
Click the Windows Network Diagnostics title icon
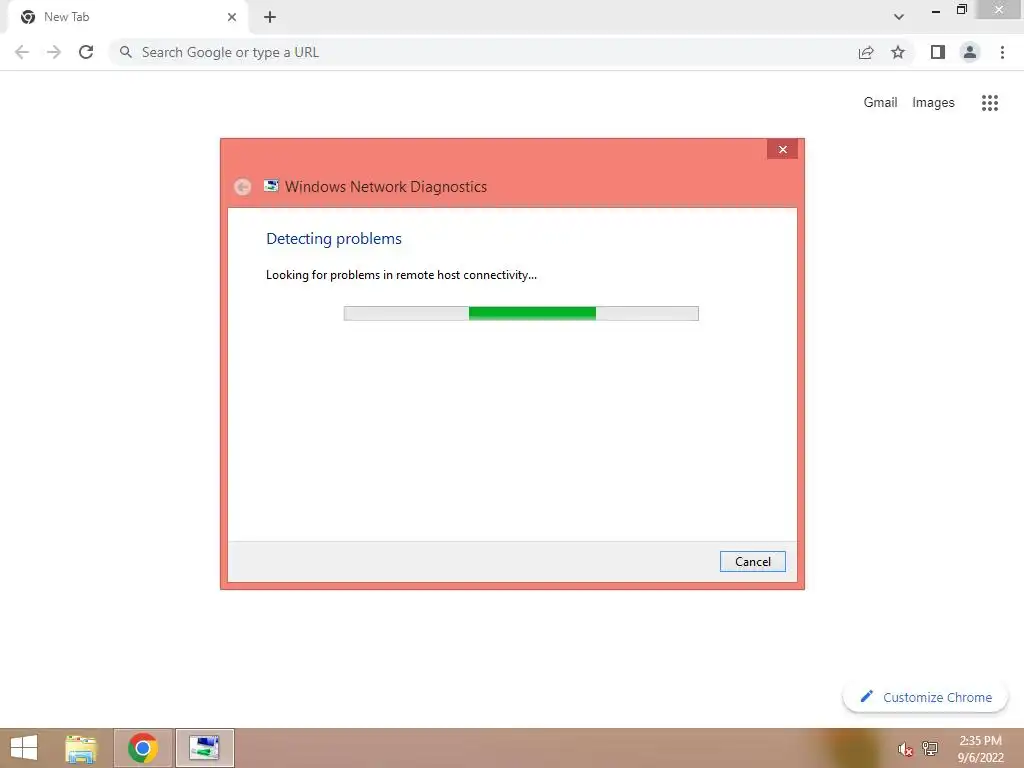coord(271,186)
